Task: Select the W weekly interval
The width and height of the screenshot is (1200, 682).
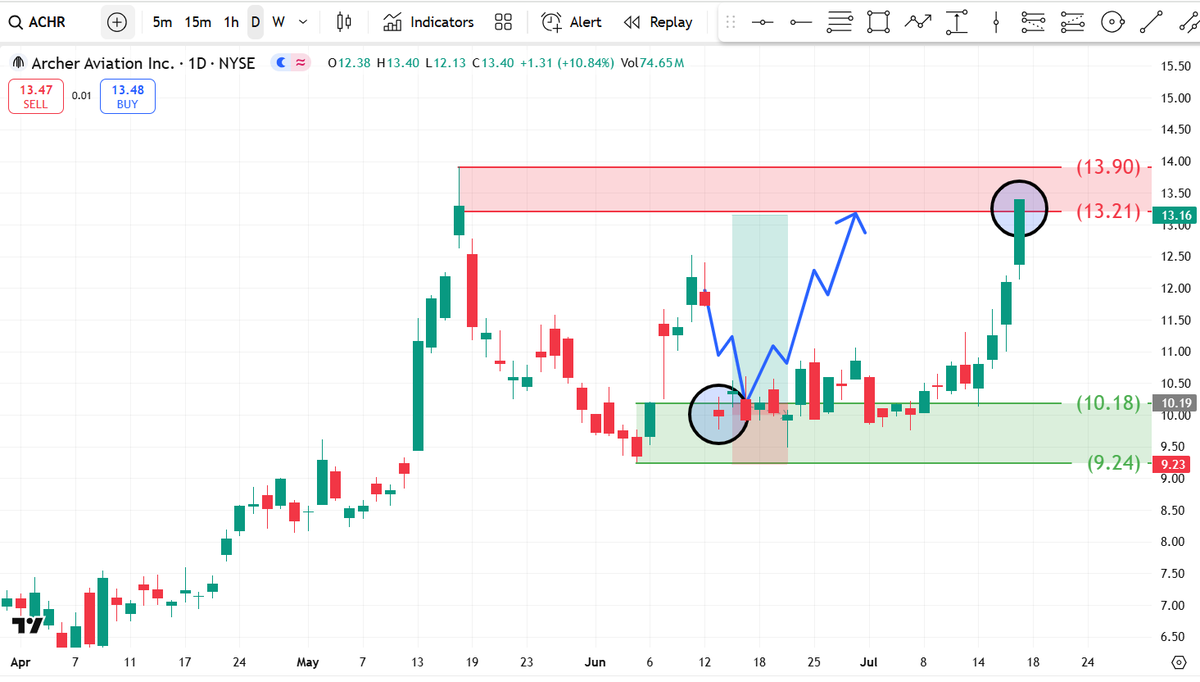Action: click(x=278, y=22)
